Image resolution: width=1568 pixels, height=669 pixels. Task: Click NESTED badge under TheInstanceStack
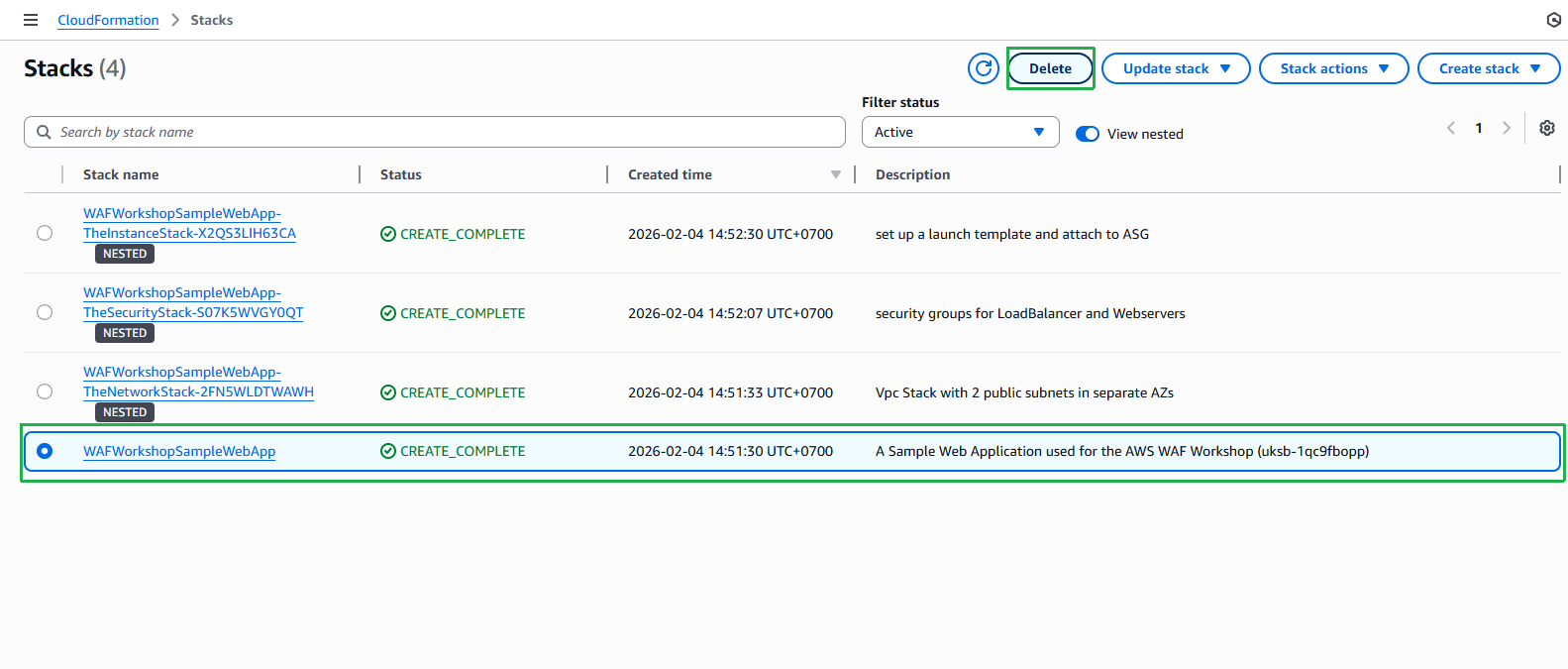[x=125, y=254]
